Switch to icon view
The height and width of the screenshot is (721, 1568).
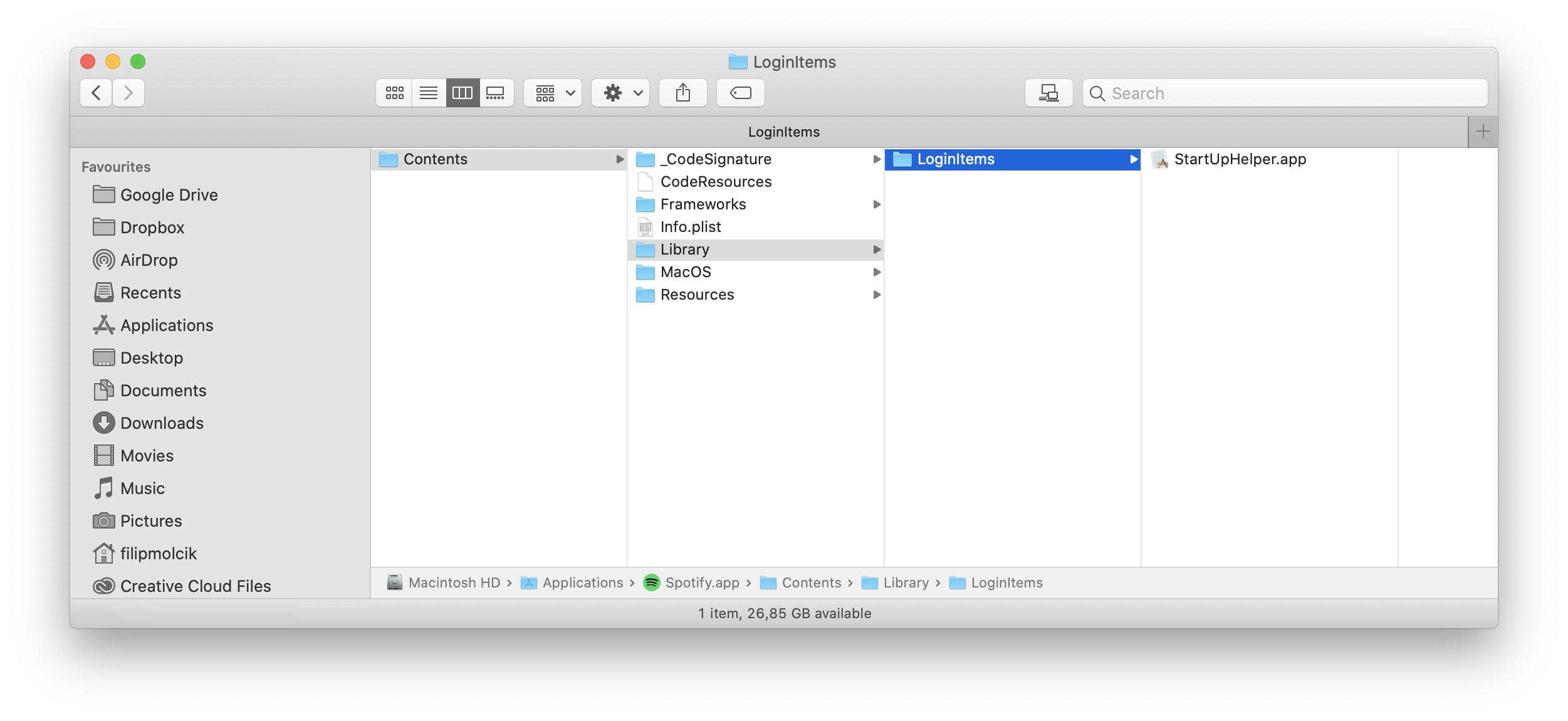click(x=394, y=93)
